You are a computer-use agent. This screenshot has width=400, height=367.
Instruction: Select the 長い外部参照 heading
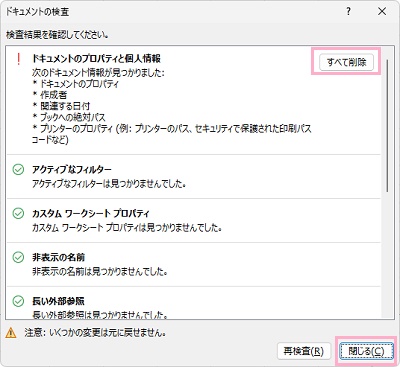pos(58,301)
